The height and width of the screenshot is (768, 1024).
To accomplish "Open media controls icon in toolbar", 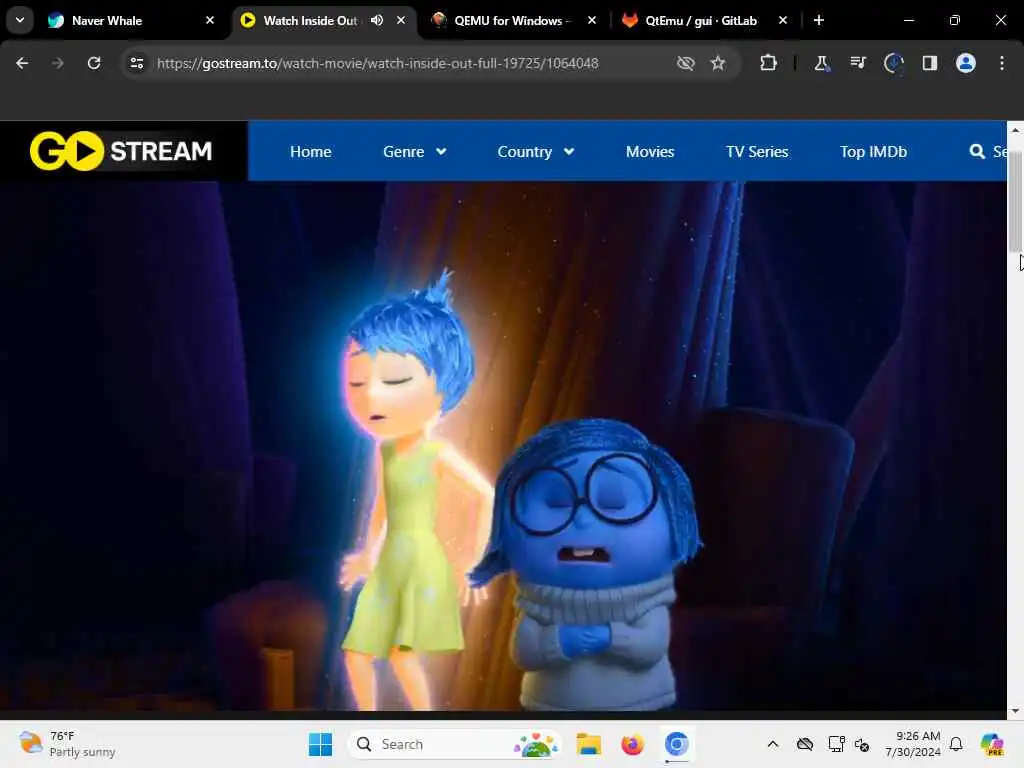I will [857, 63].
